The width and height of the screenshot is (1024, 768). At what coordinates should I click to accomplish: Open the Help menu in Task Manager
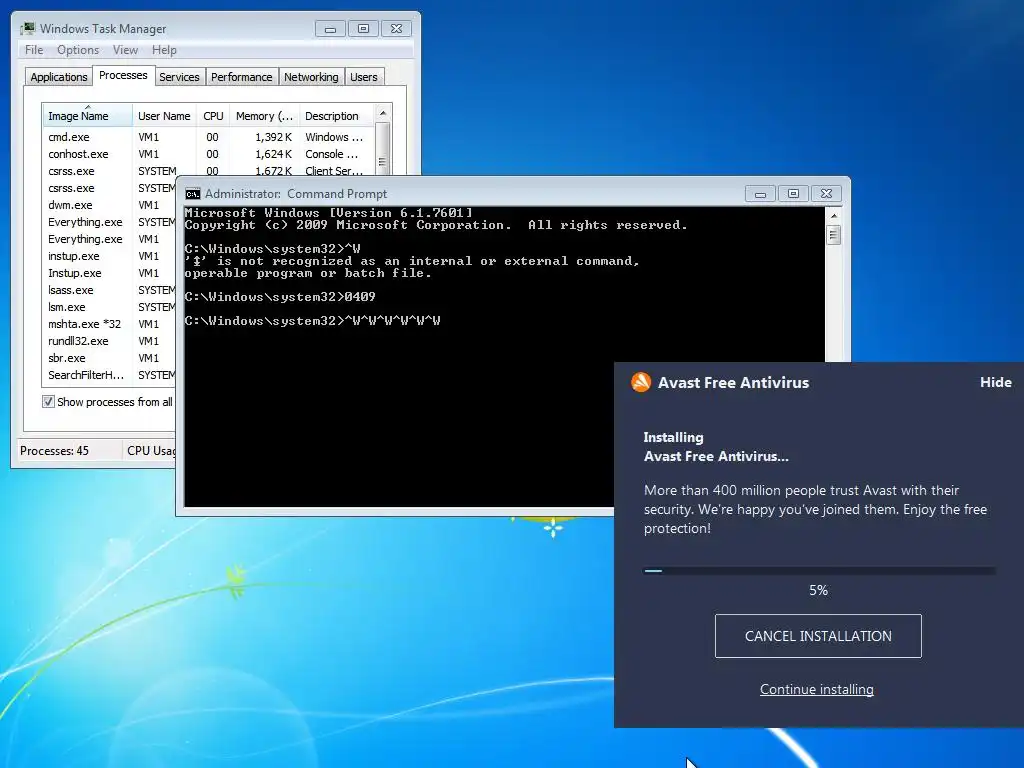(x=164, y=50)
